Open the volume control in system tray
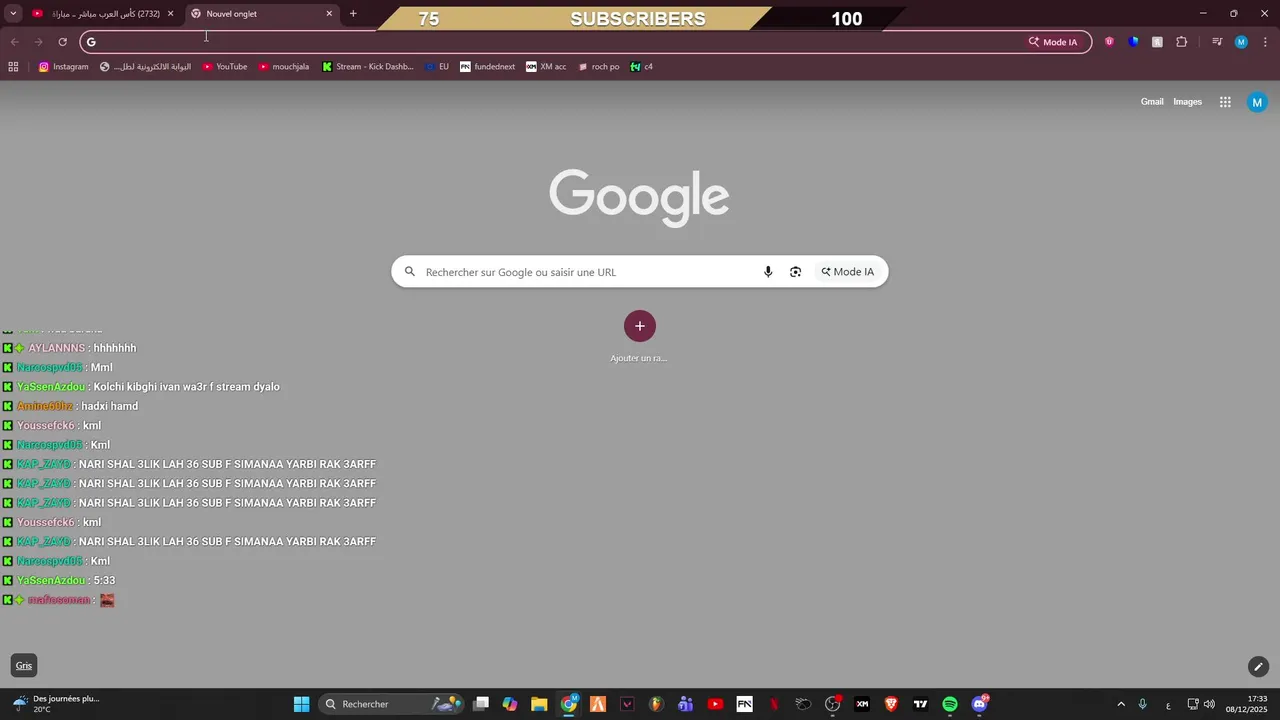The height and width of the screenshot is (720, 1280). (x=1209, y=704)
